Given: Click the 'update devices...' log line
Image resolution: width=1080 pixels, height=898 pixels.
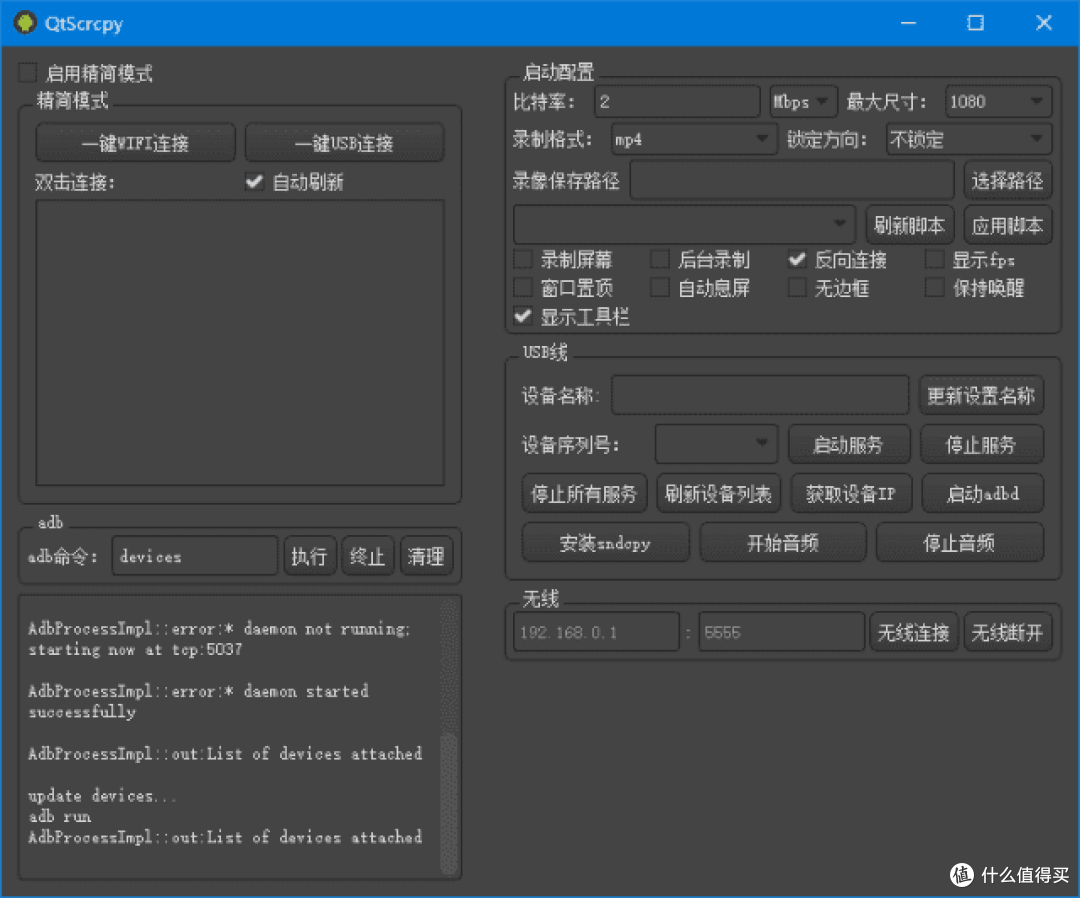Looking at the screenshot, I should pos(102,795).
